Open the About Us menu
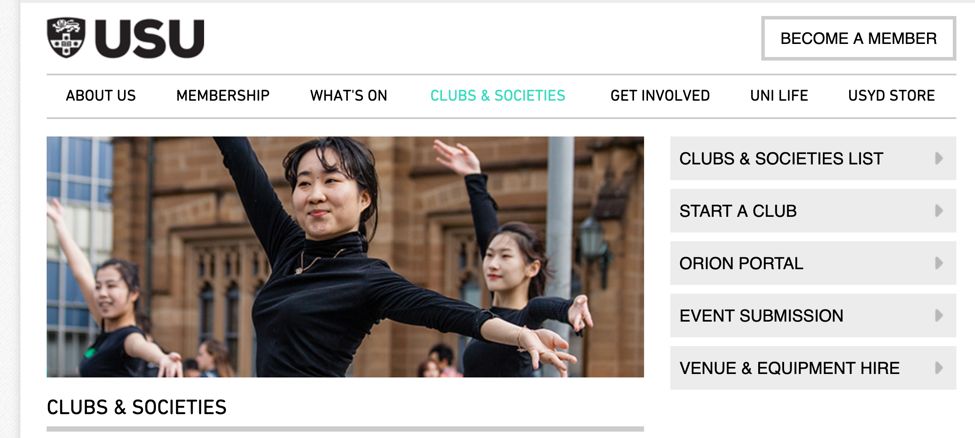Screen dimensions: 975x438 point(101,96)
